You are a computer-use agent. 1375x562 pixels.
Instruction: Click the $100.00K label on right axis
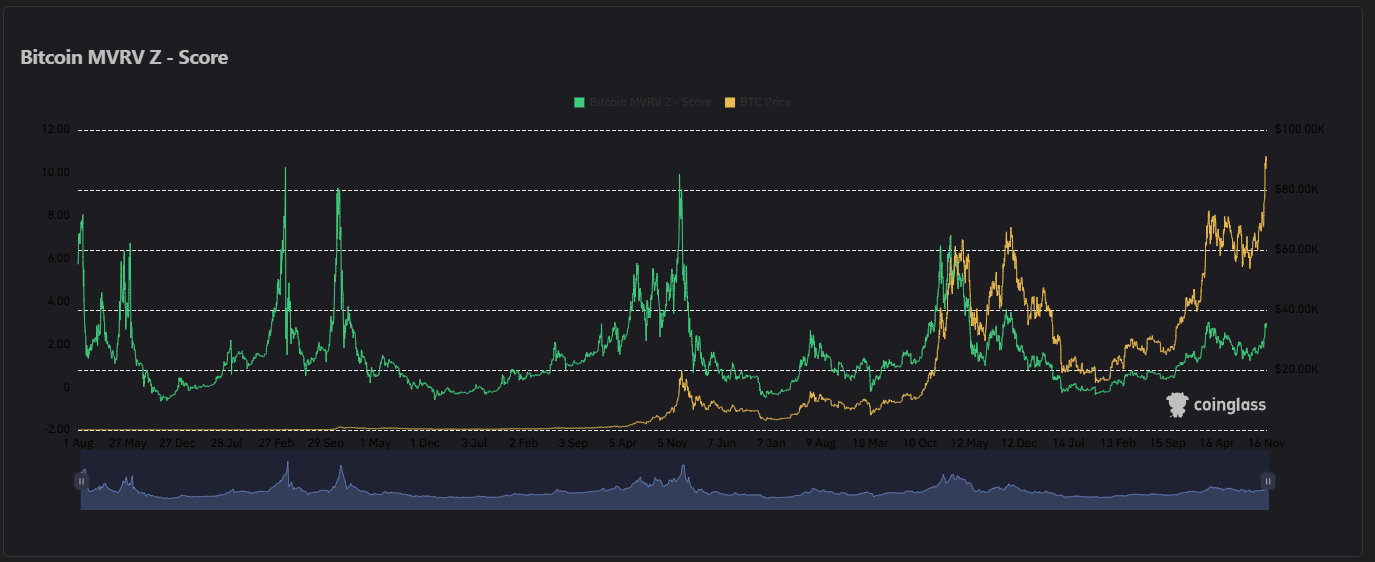click(1300, 130)
